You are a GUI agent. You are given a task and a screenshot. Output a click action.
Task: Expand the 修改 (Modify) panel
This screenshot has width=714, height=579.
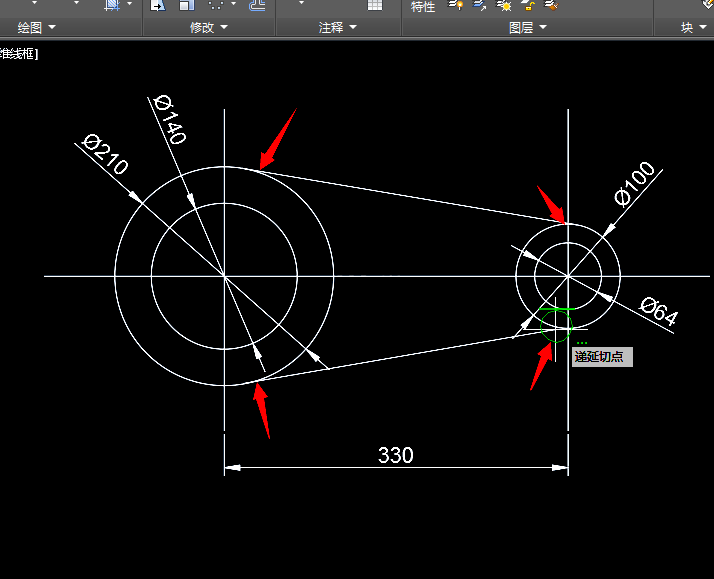(x=209, y=27)
